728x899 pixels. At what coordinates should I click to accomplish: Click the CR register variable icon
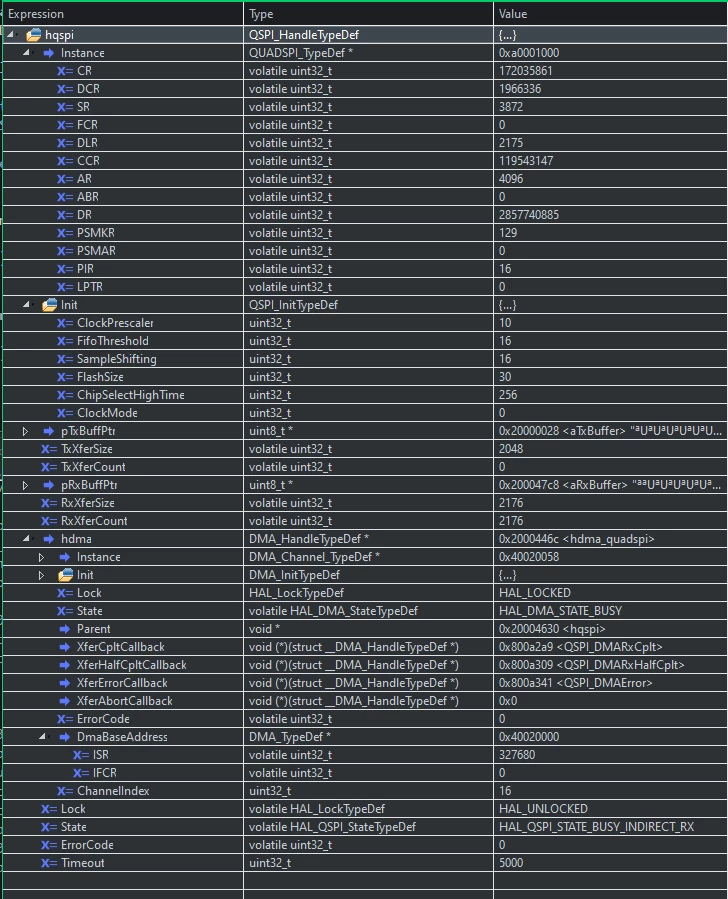[x=65, y=71]
